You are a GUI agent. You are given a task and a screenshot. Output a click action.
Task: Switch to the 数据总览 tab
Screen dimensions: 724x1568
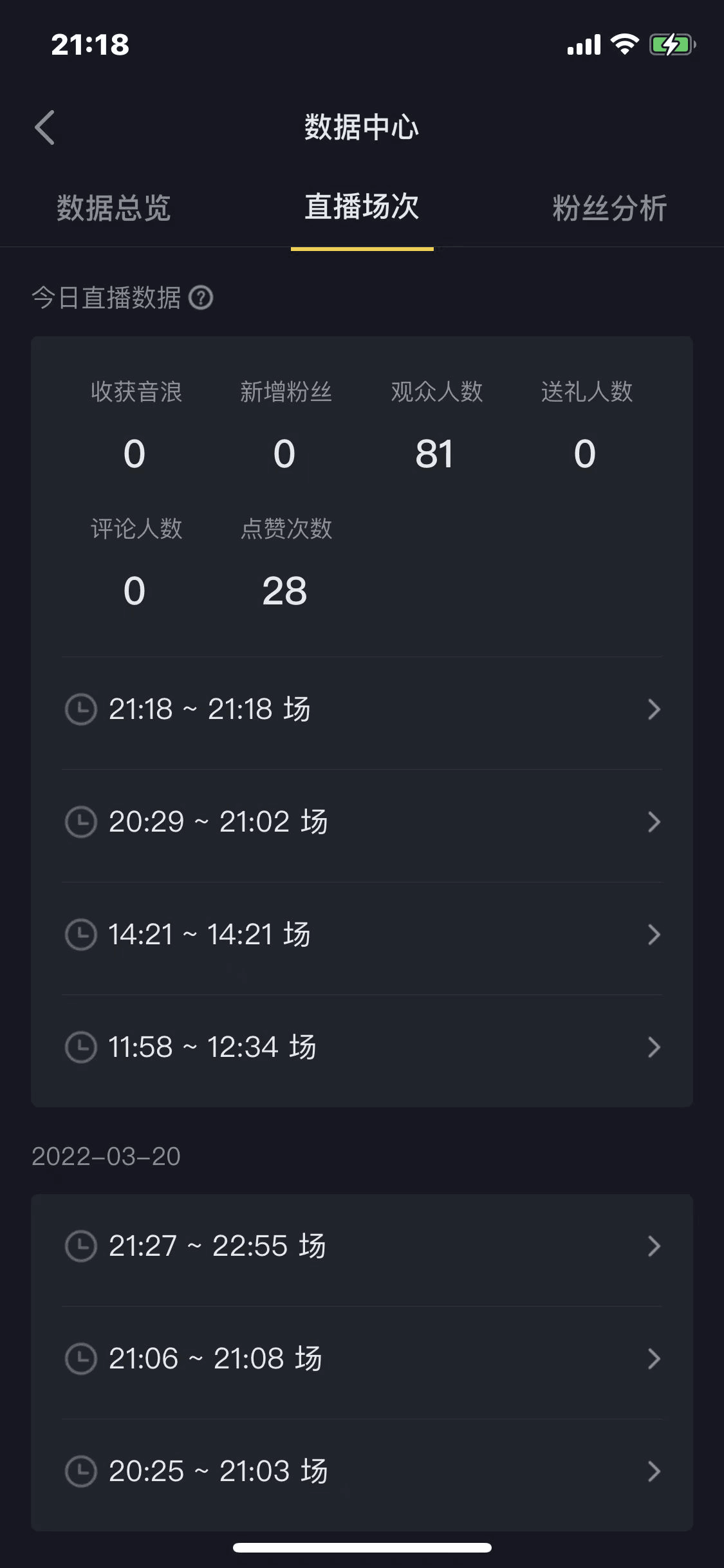(x=114, y=208)
